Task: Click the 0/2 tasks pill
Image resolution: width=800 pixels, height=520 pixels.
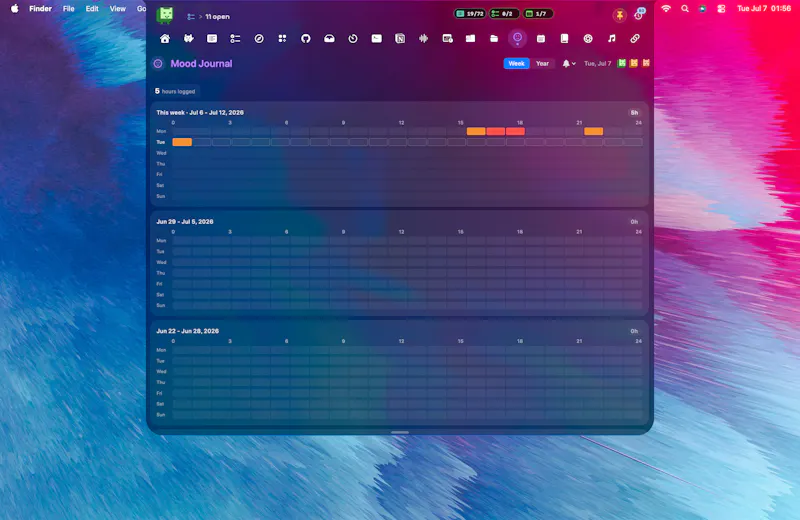Action: point(504,14)
